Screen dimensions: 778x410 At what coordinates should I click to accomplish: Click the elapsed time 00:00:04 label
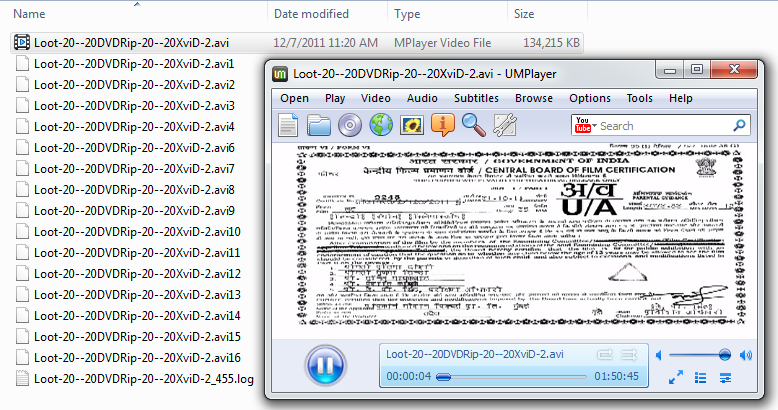[409, 376]
